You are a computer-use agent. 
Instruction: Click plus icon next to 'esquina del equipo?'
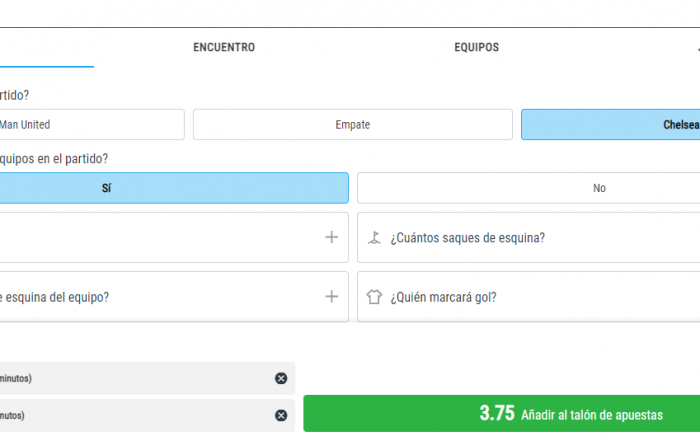(x=331, y=297)
